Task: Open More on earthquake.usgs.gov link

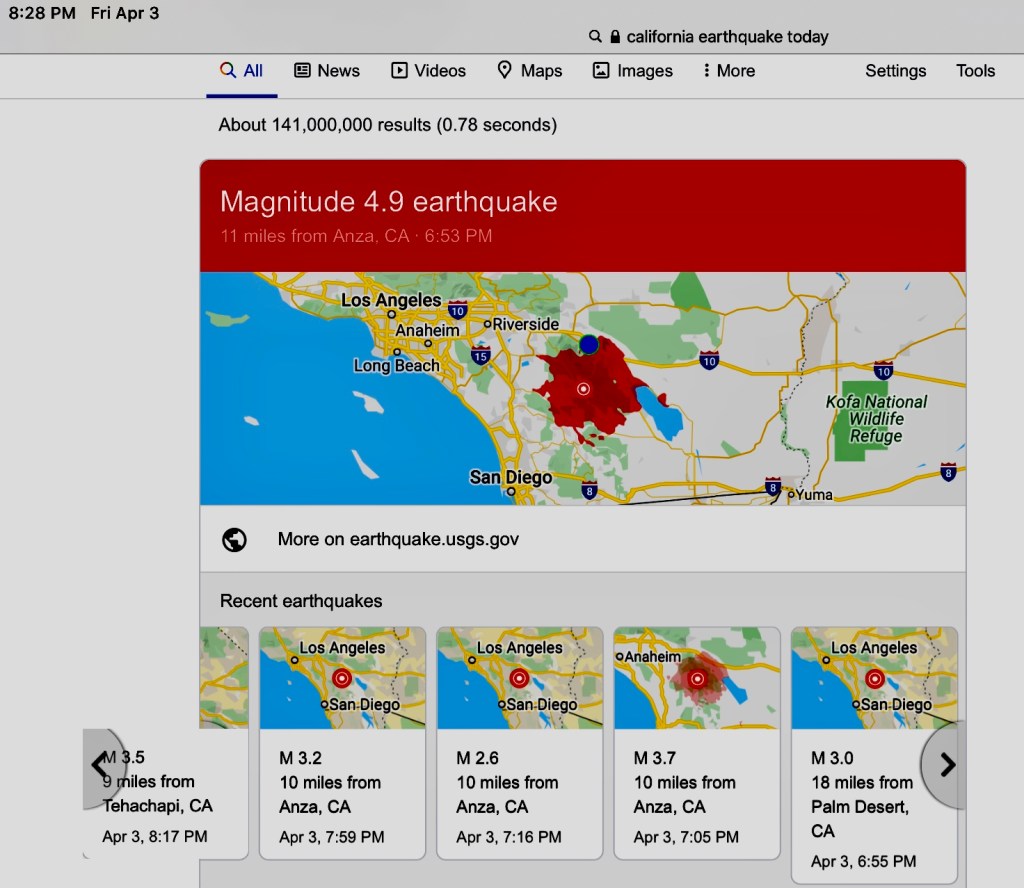Action: point(398,540)
